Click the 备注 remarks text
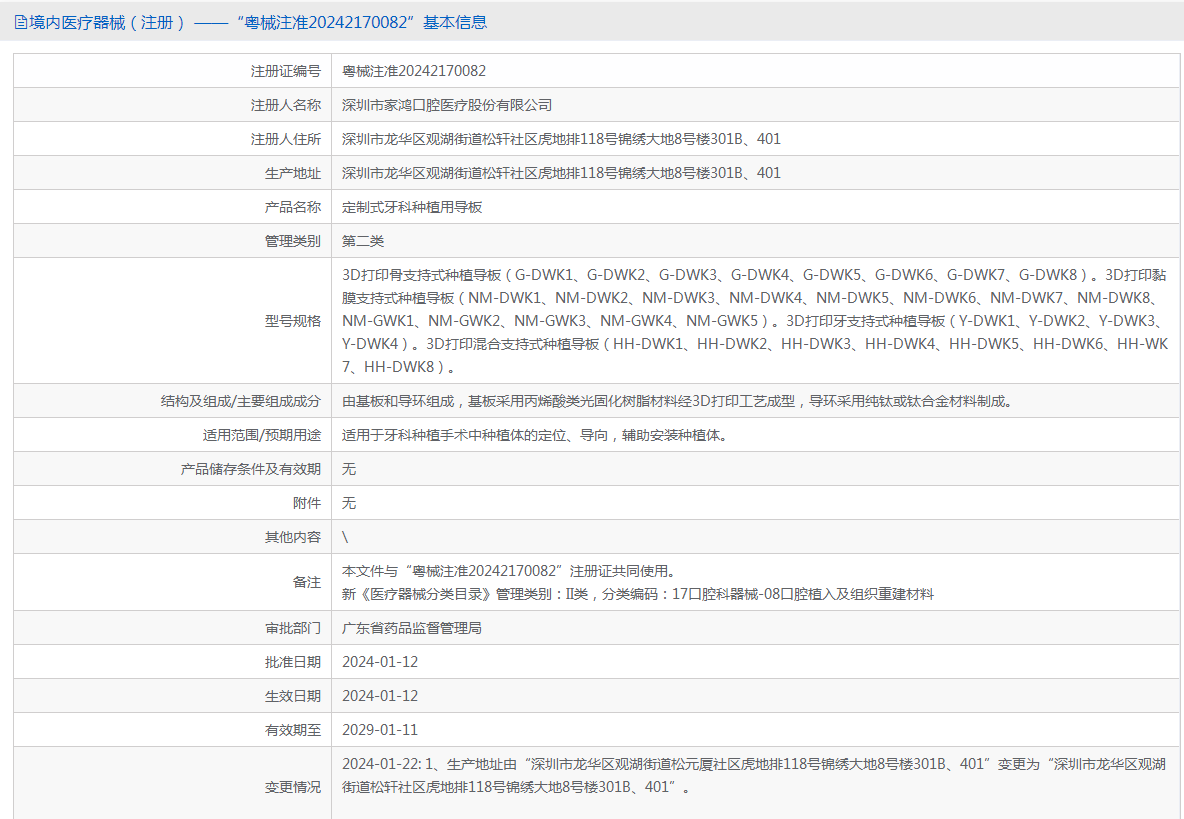Viewport: 1184px width, 819px height. click(x=637, y=582)
